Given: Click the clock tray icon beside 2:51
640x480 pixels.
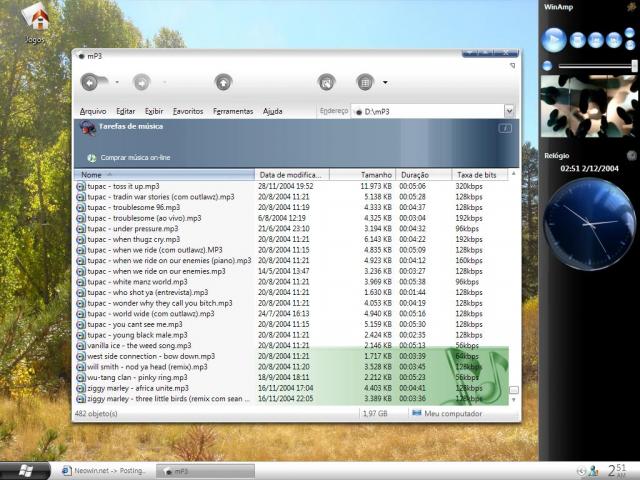Looking at the screenshot, I should (x=581, y=471).
